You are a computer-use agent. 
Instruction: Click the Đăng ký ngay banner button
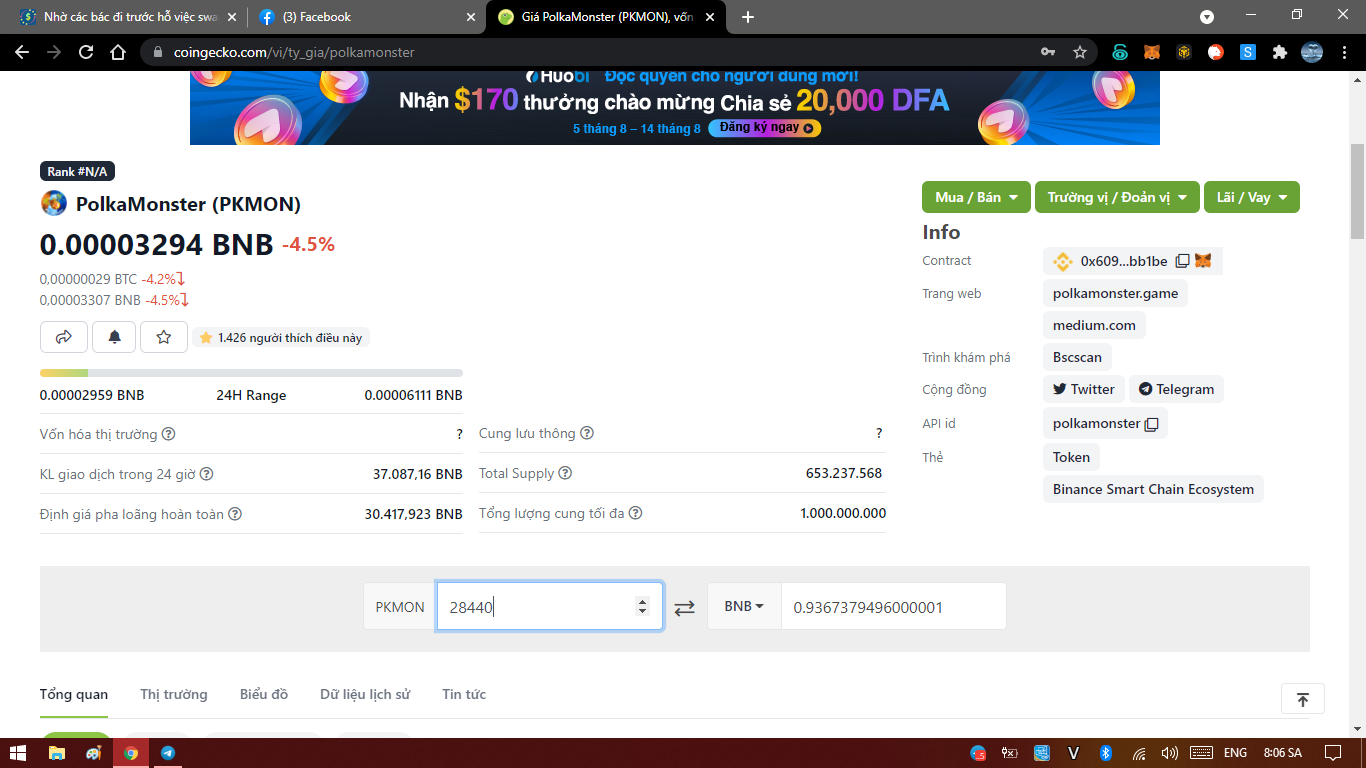(765, 128)
